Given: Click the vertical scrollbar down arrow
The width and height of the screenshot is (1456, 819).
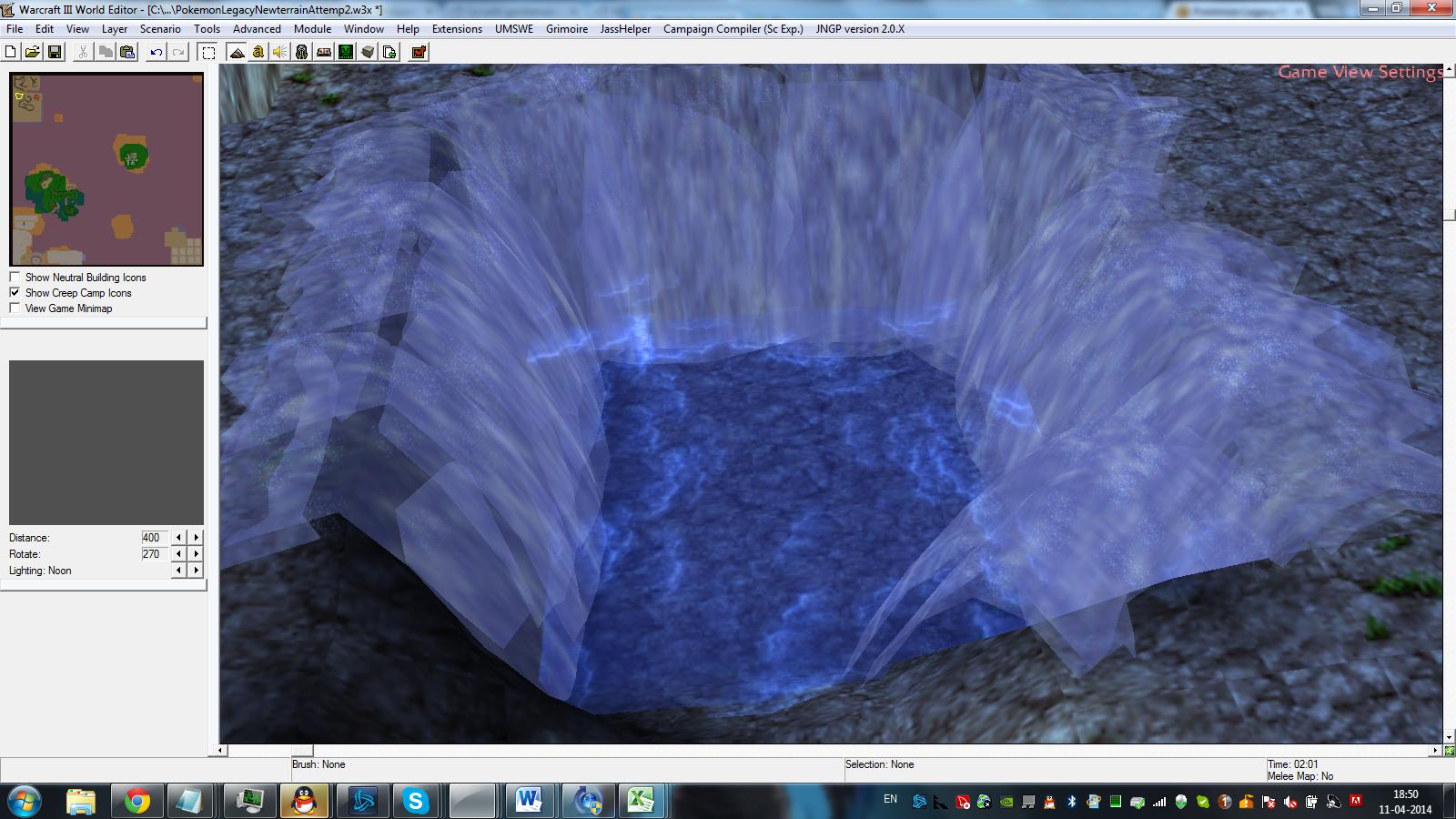Looking at the screenshot, I should pos(1449,737).
